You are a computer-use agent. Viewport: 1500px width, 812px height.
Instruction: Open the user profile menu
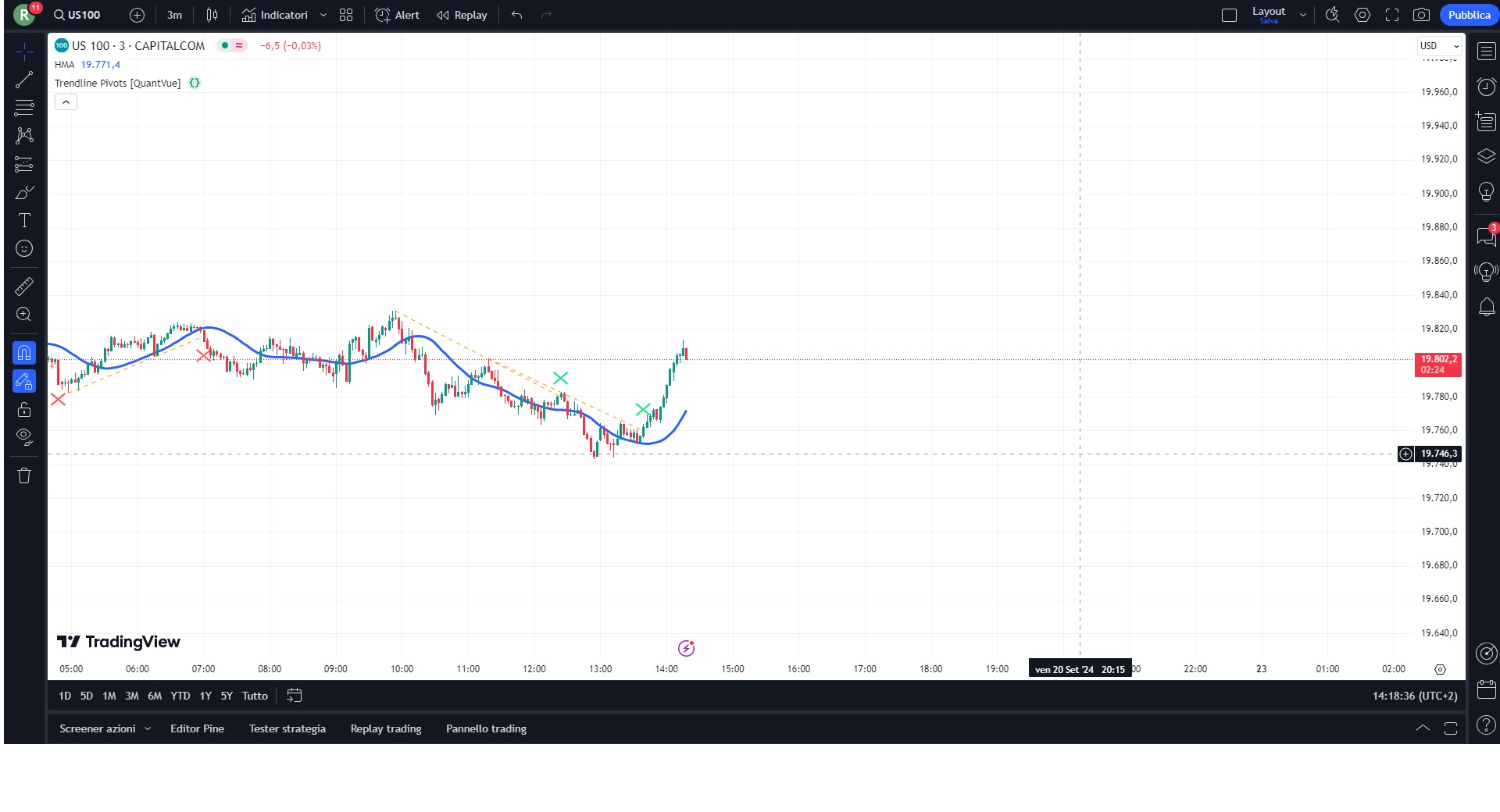[25, 14]
